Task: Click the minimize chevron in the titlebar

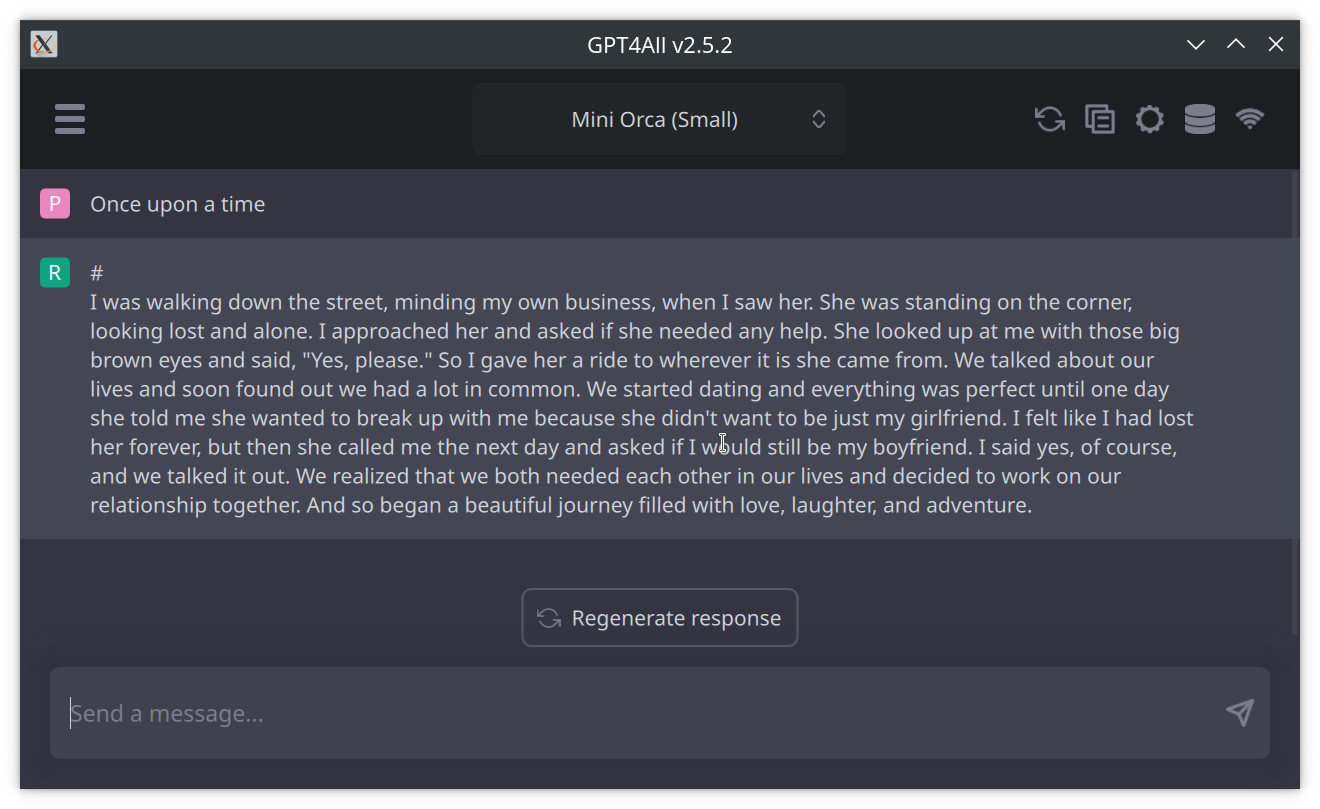Action: click(x=1196, y=44)
